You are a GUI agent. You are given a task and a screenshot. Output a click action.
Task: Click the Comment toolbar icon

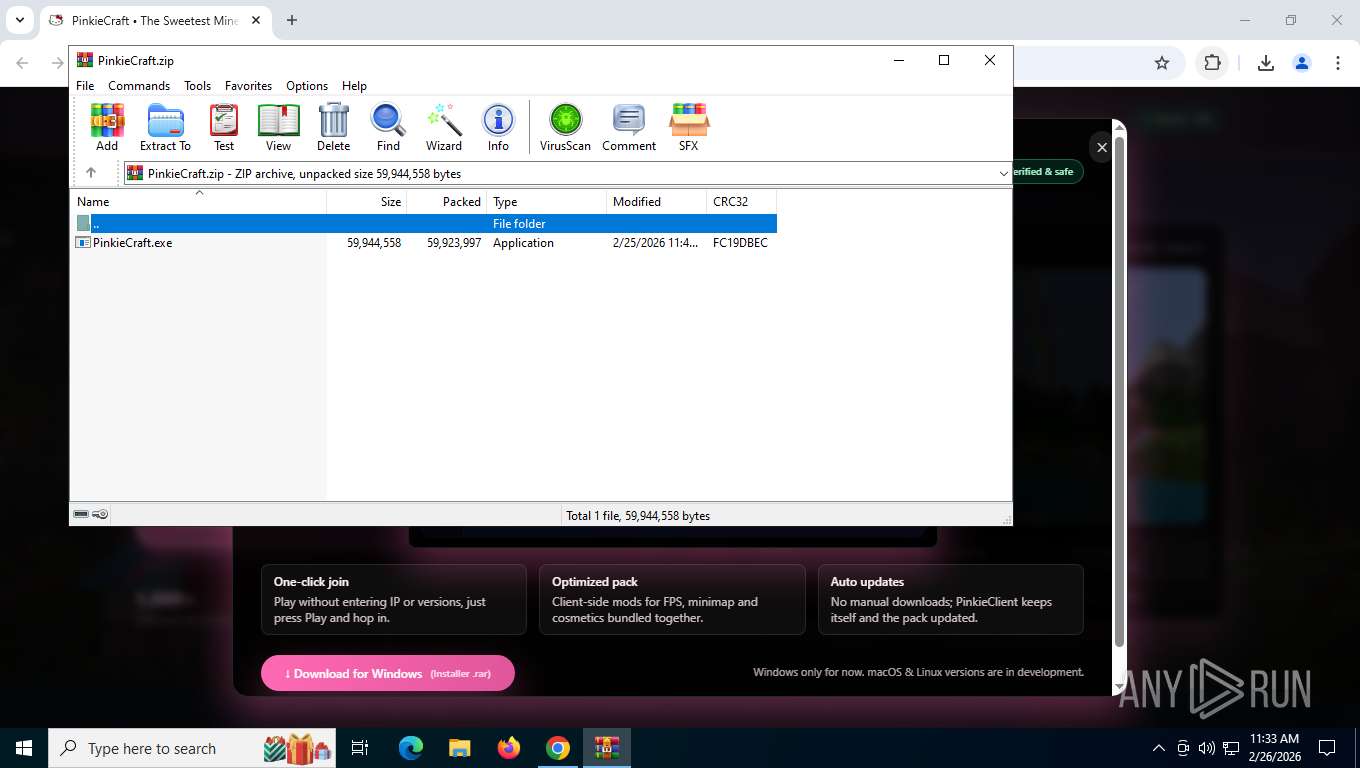point(629,127)
